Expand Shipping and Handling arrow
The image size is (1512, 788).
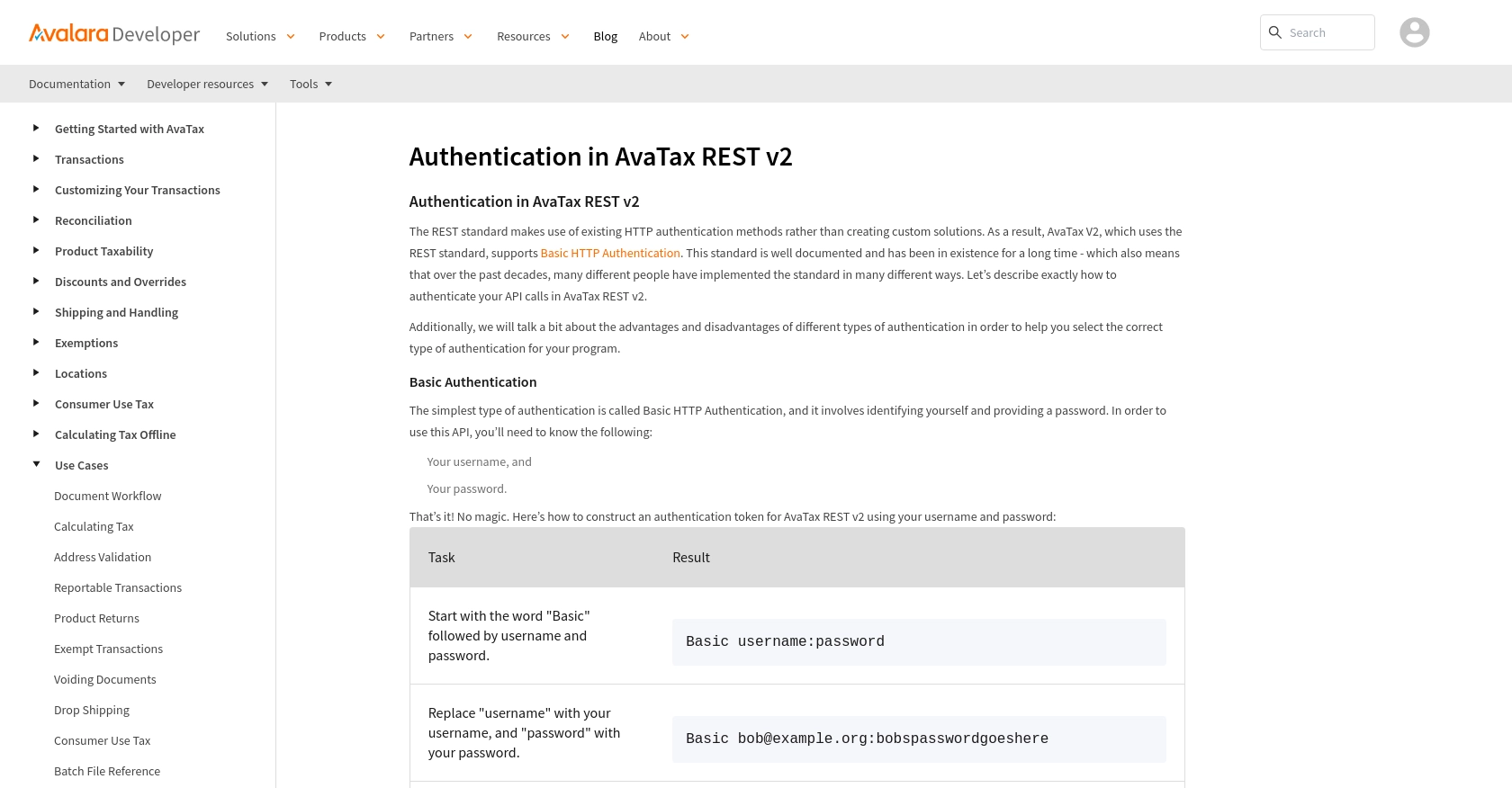coord(36,311)
